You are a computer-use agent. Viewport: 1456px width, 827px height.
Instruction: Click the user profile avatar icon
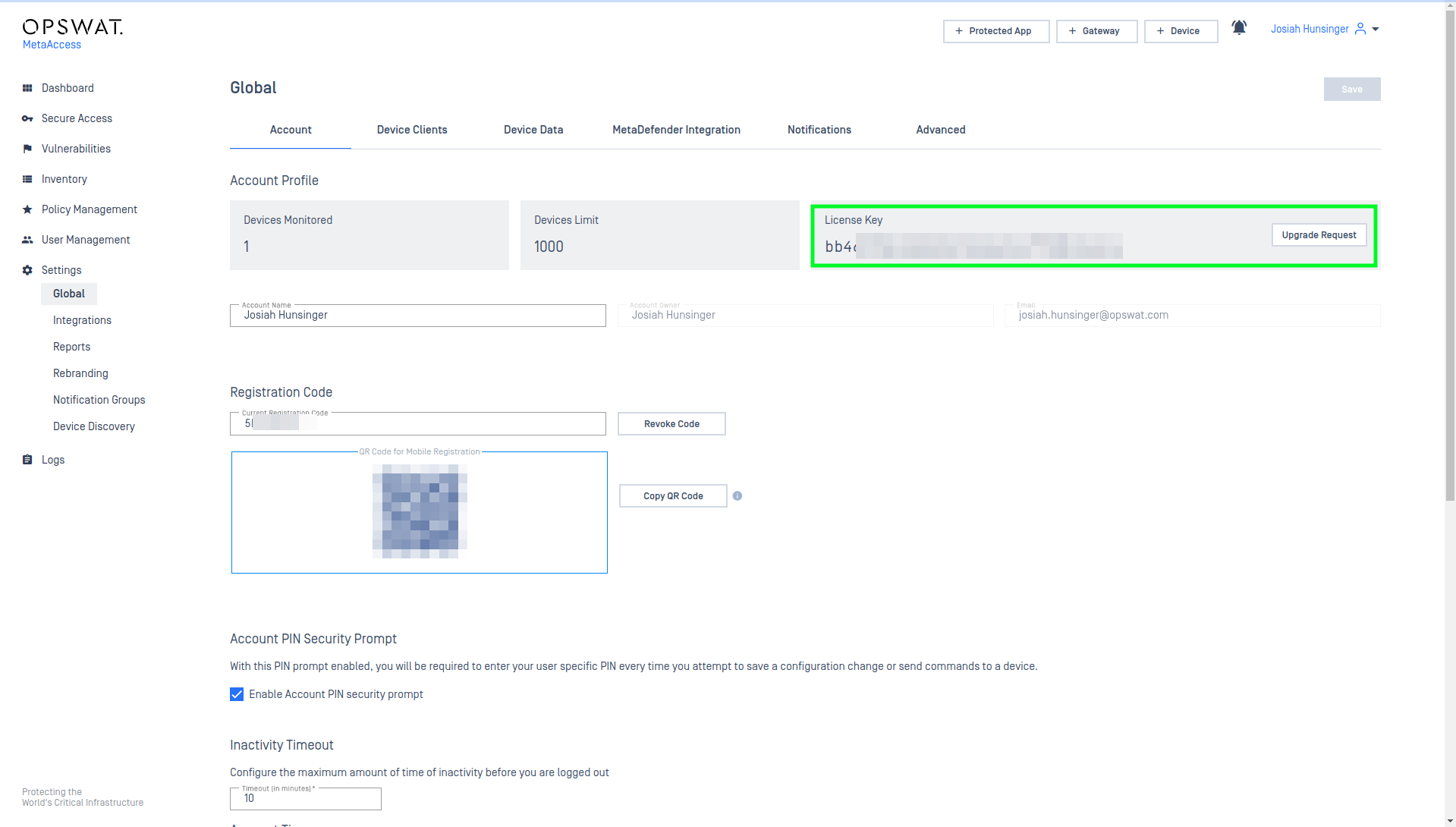tap(1360, 29)
